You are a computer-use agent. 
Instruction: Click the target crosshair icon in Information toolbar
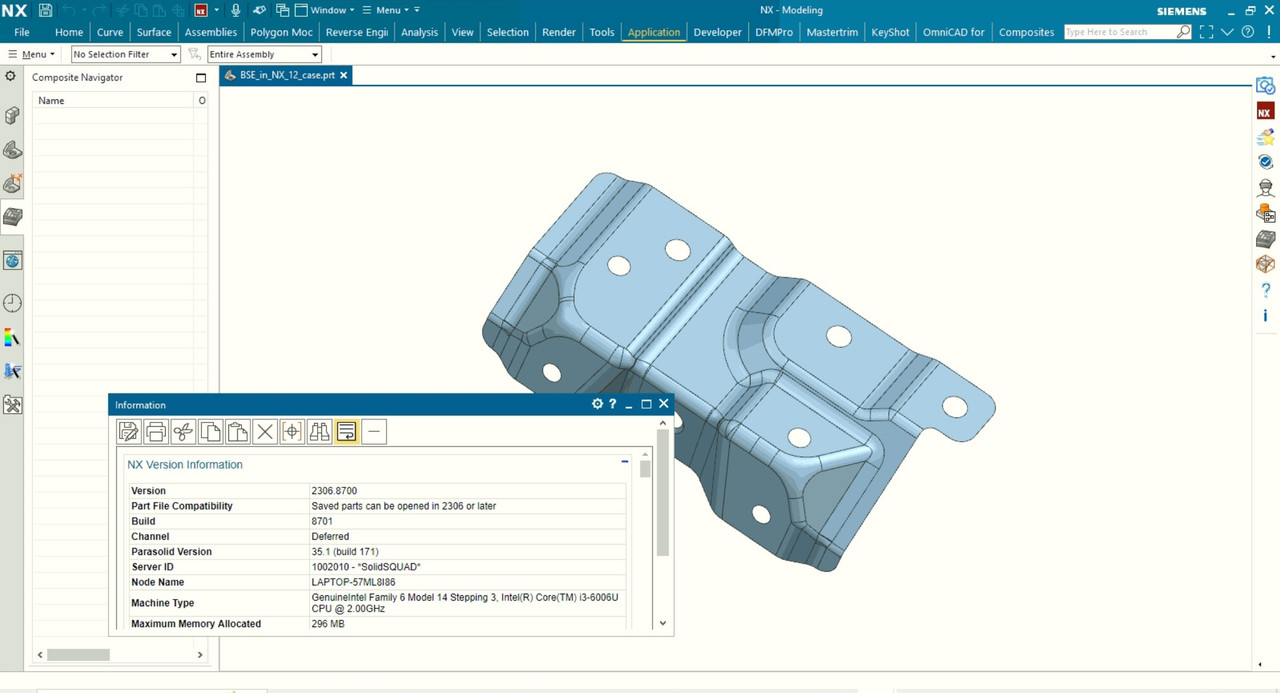coord(292,431)
